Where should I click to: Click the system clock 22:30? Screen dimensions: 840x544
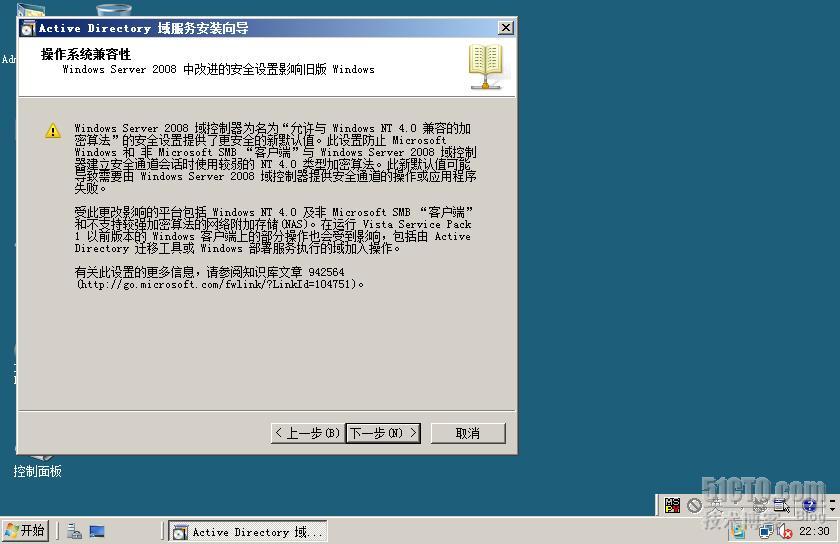[814, 531]
